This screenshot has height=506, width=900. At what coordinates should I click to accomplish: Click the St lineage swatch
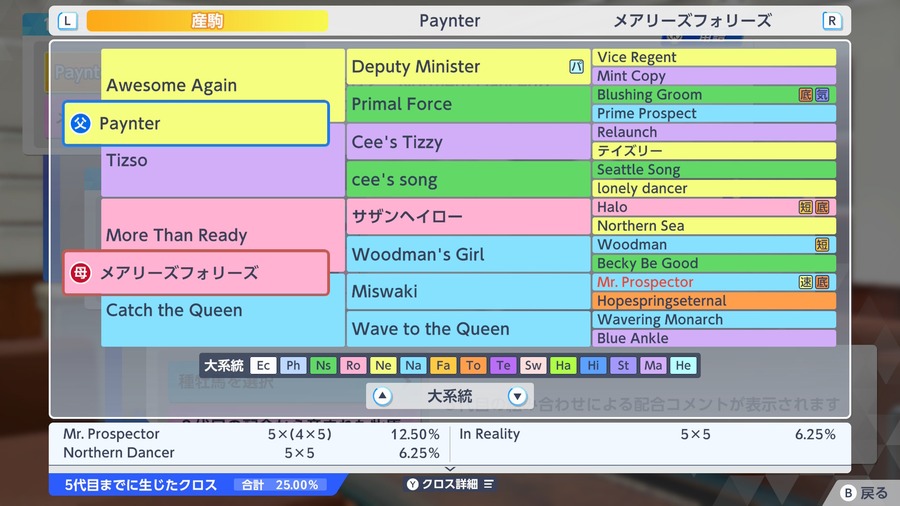pyautogui.click(x=623, y=365)
